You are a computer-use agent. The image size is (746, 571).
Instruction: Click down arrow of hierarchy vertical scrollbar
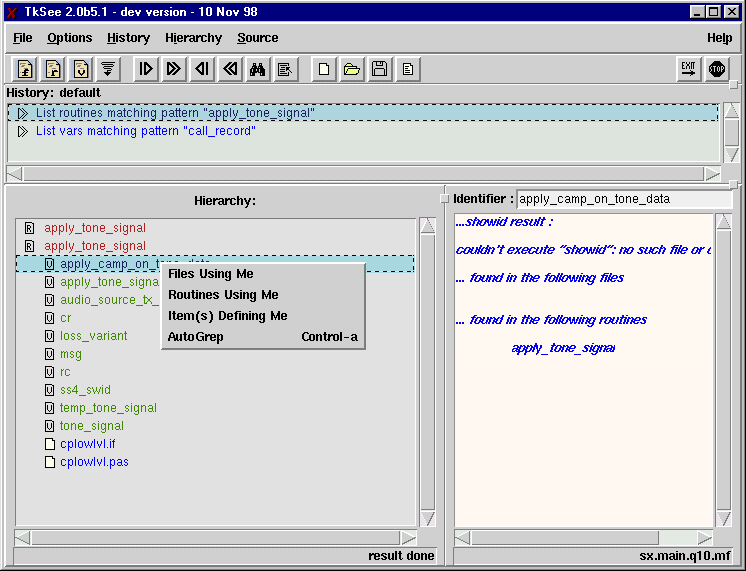pyautogui.click(x=427, y=519)
